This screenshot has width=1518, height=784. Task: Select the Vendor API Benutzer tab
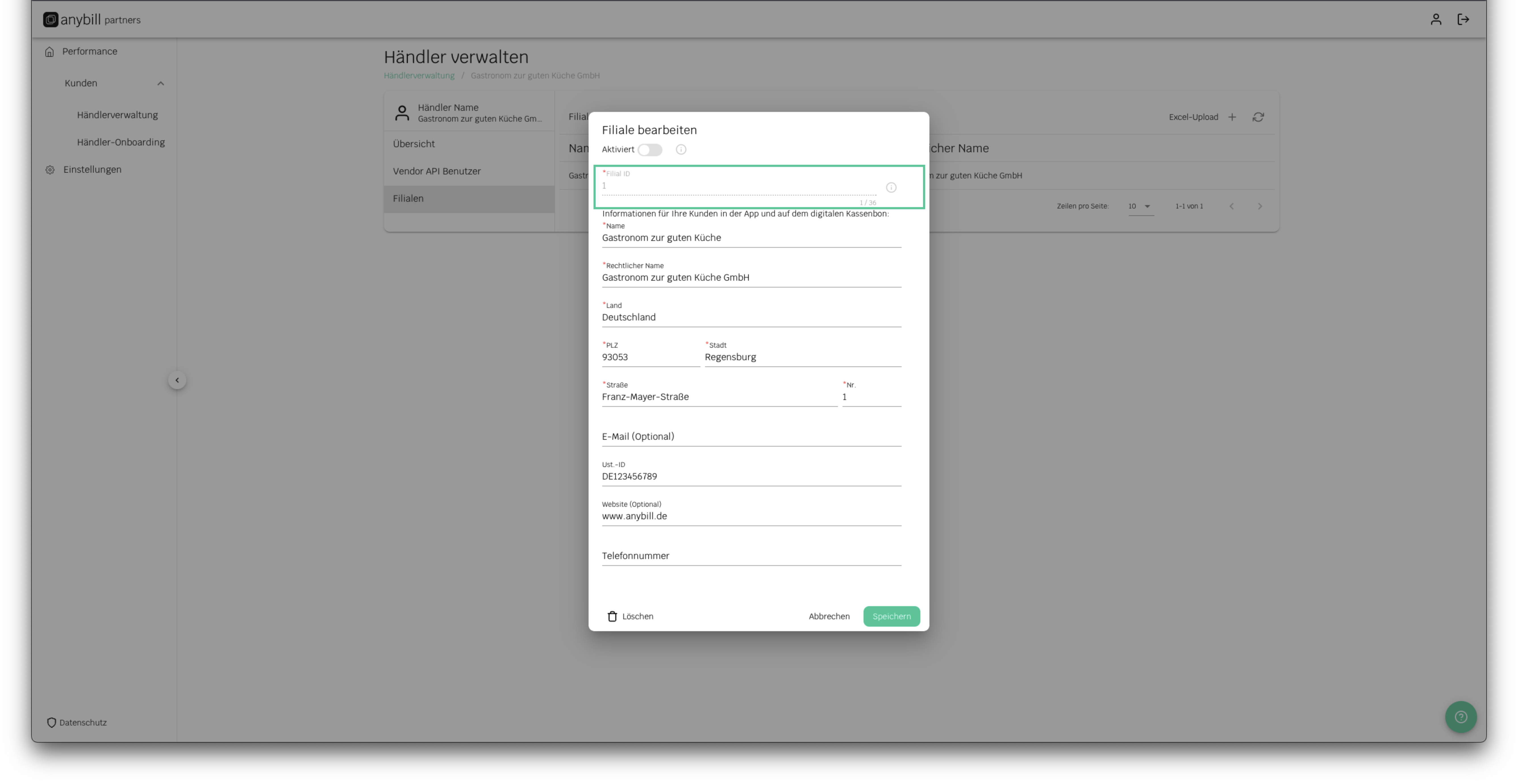(469, 172)
